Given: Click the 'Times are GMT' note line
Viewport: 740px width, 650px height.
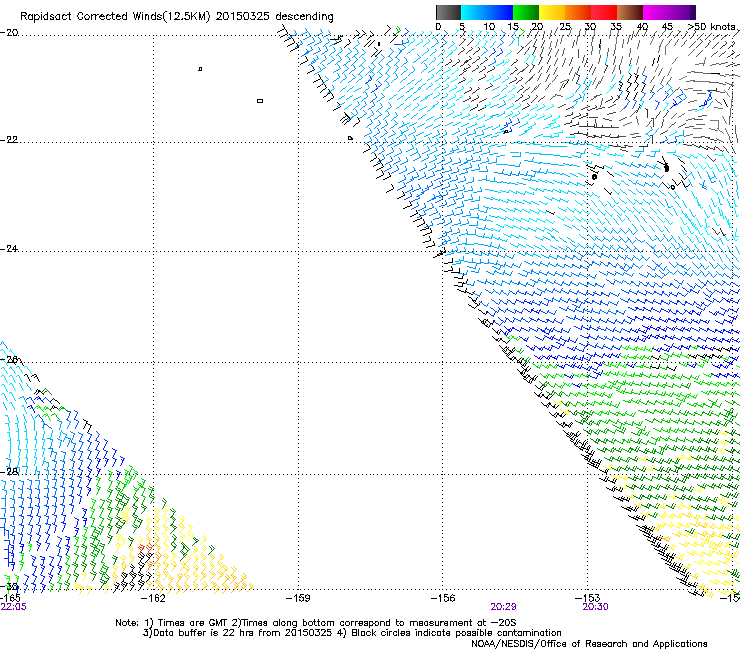Looking at the screenshot, I should tap(316, 623).
